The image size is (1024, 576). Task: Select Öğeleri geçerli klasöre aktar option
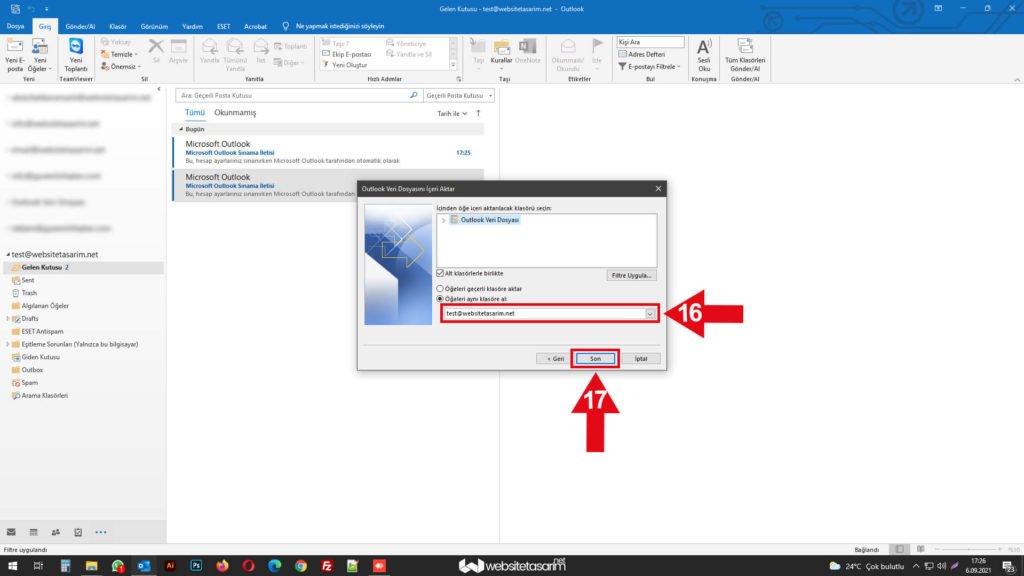pos(440,288)
